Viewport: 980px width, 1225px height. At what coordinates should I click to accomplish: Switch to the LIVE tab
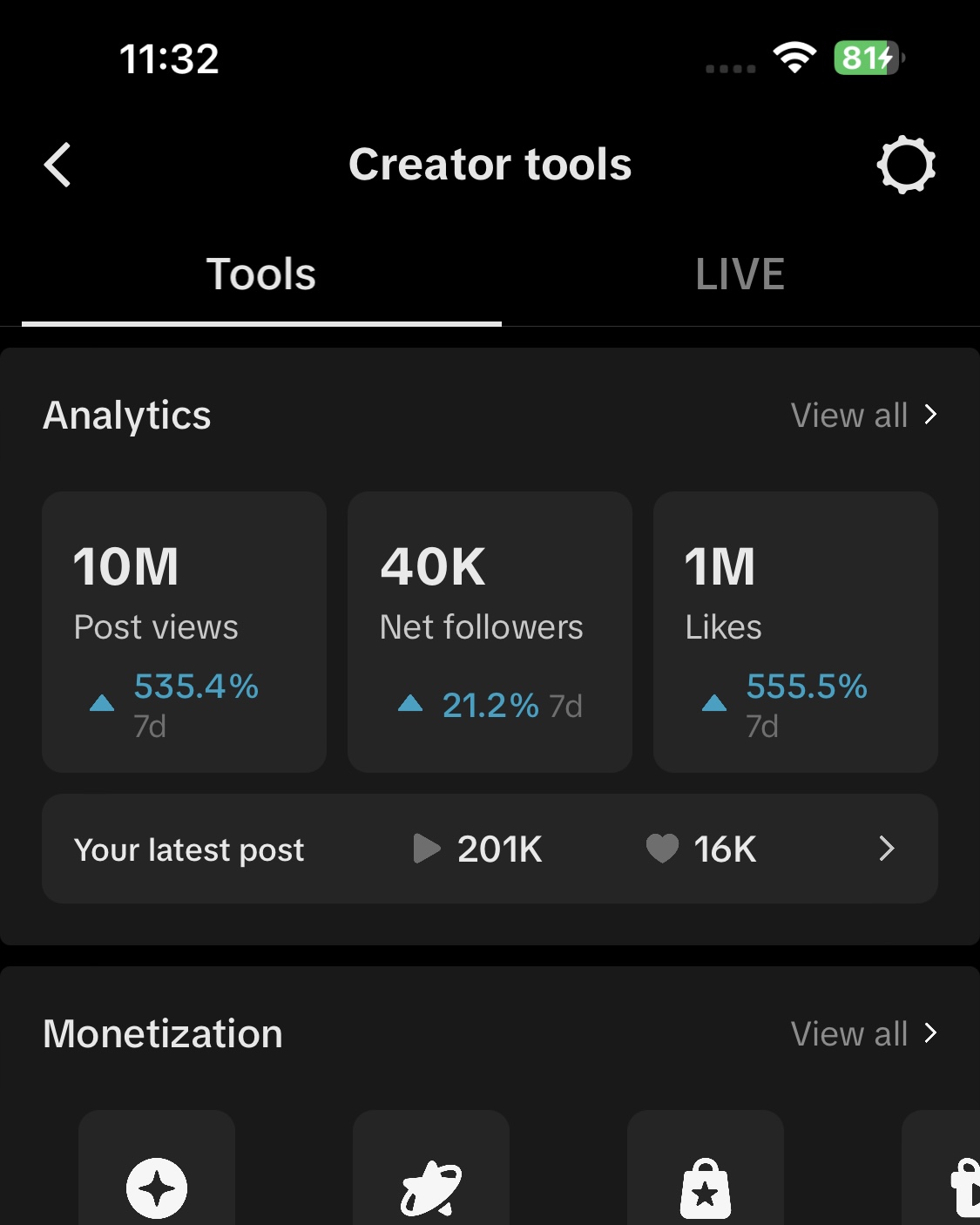(740, 274)
